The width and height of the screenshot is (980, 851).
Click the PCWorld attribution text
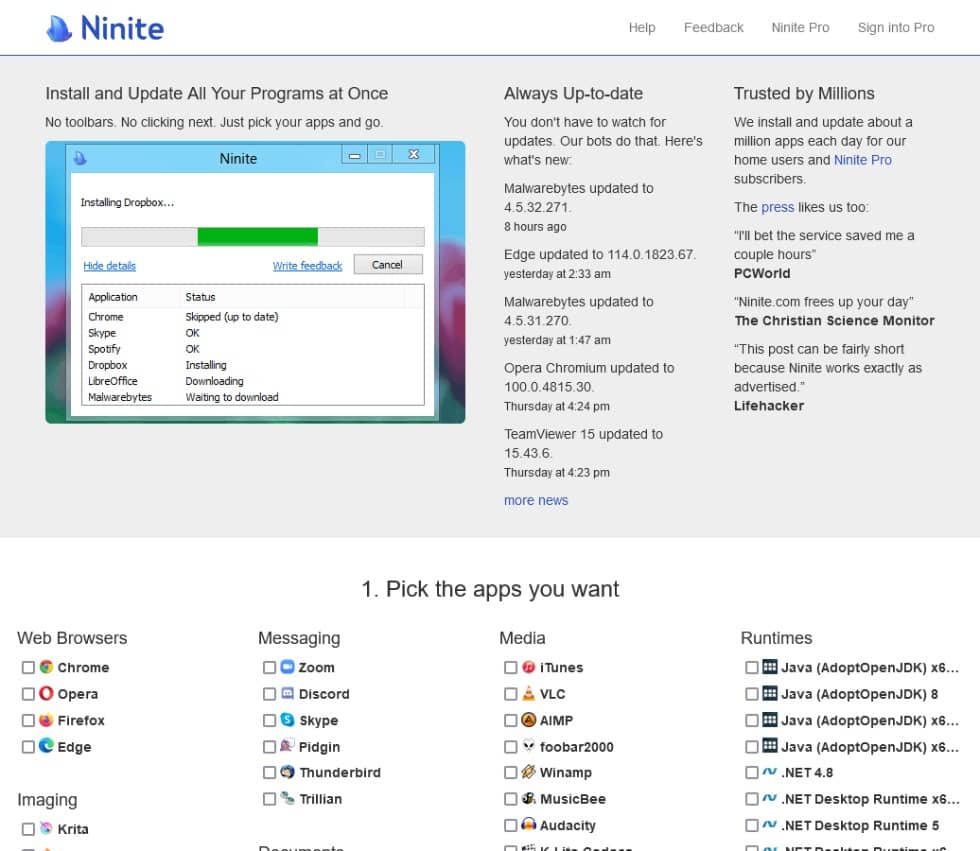[762, 273]
